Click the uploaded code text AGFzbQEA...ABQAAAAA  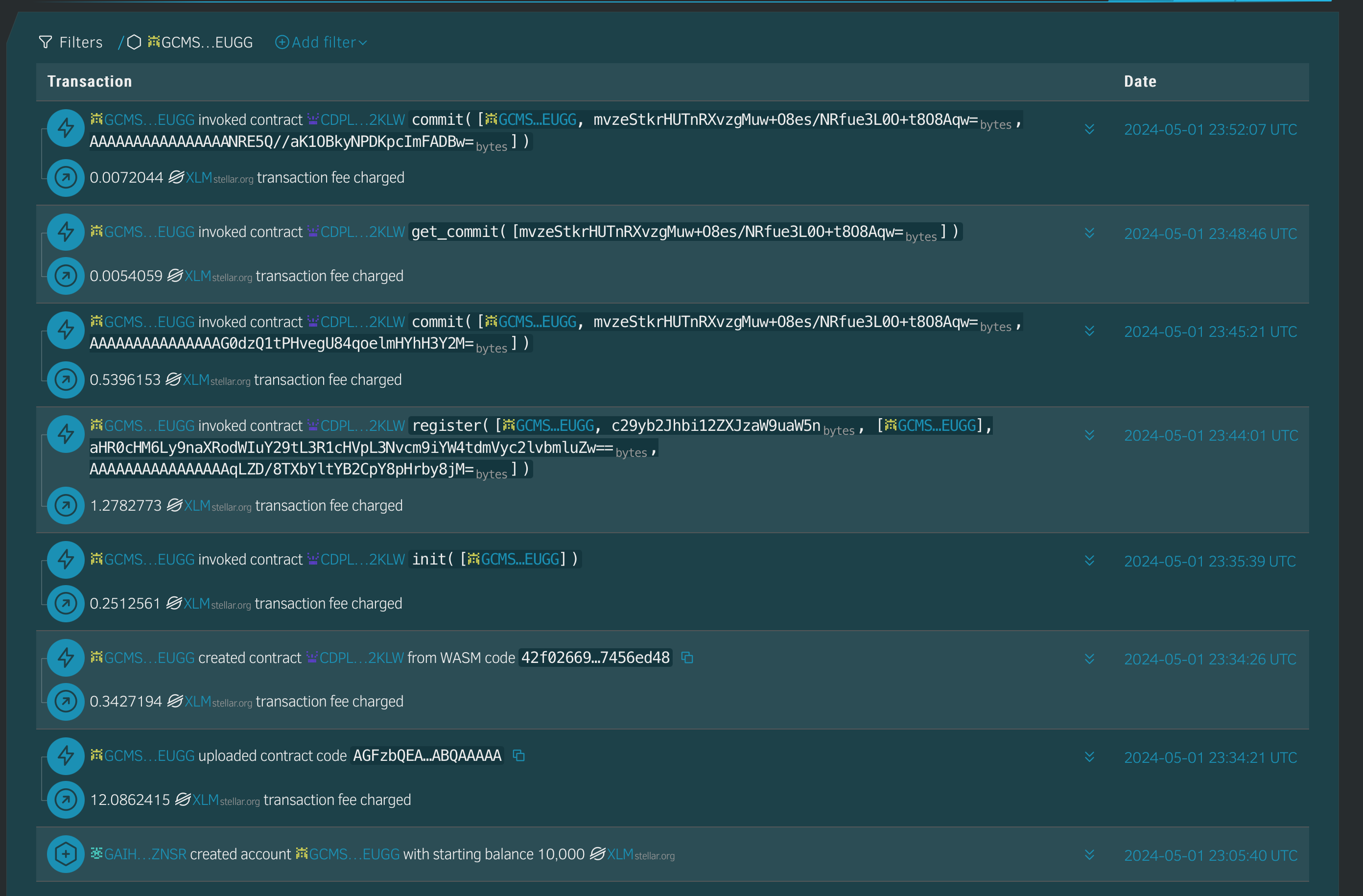[x=427, y=755]
